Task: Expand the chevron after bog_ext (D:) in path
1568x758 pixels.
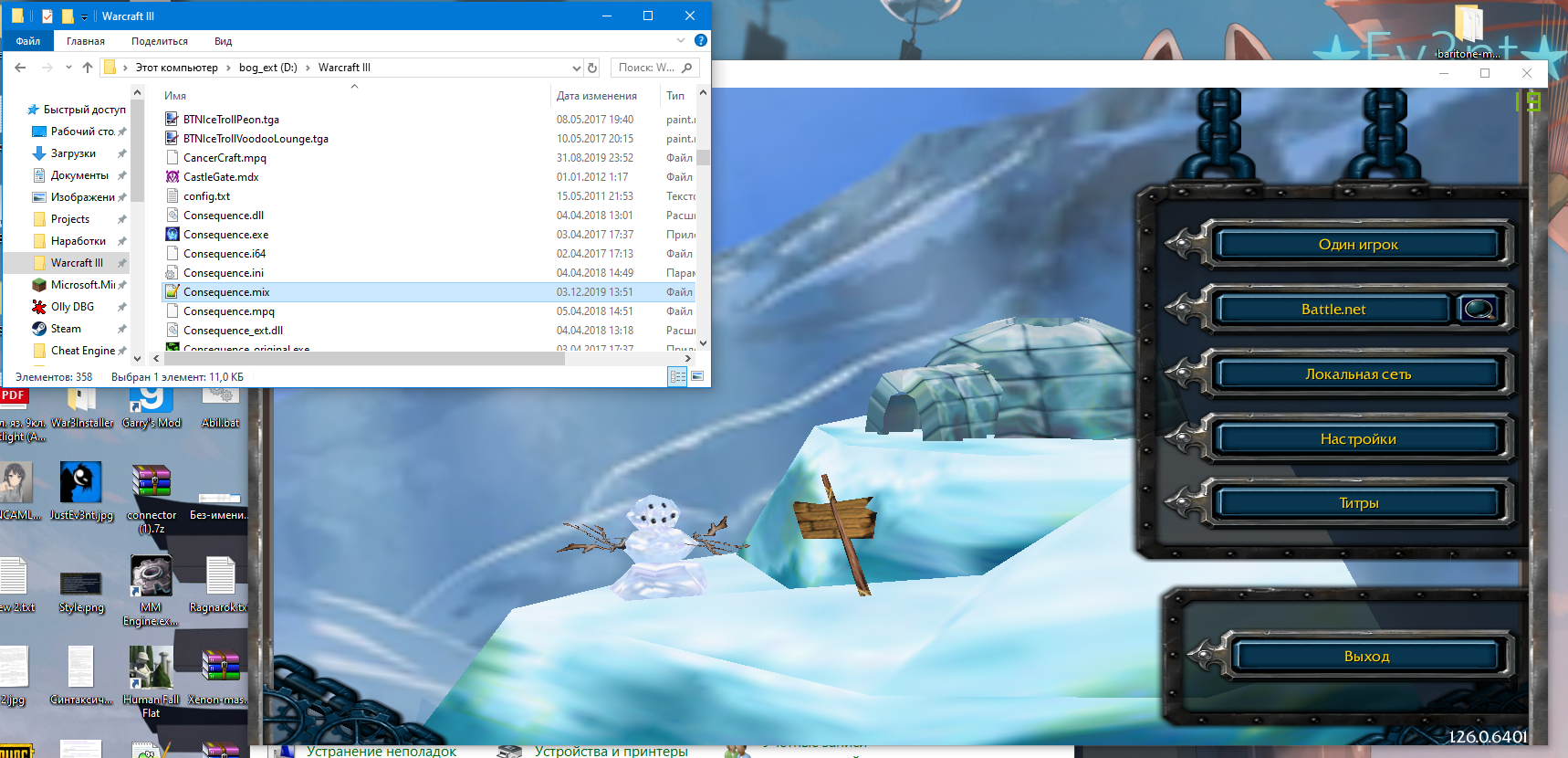Action: click(308, 68)
